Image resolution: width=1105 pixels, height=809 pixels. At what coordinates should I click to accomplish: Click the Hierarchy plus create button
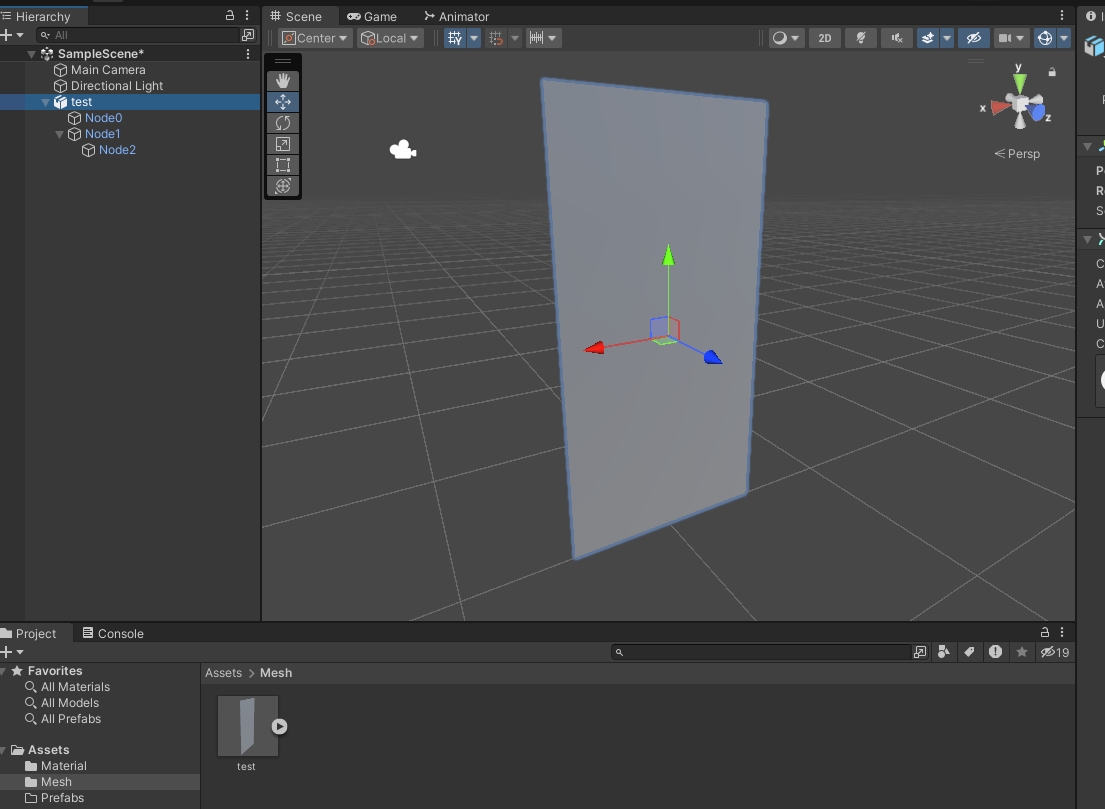[6, 35]
